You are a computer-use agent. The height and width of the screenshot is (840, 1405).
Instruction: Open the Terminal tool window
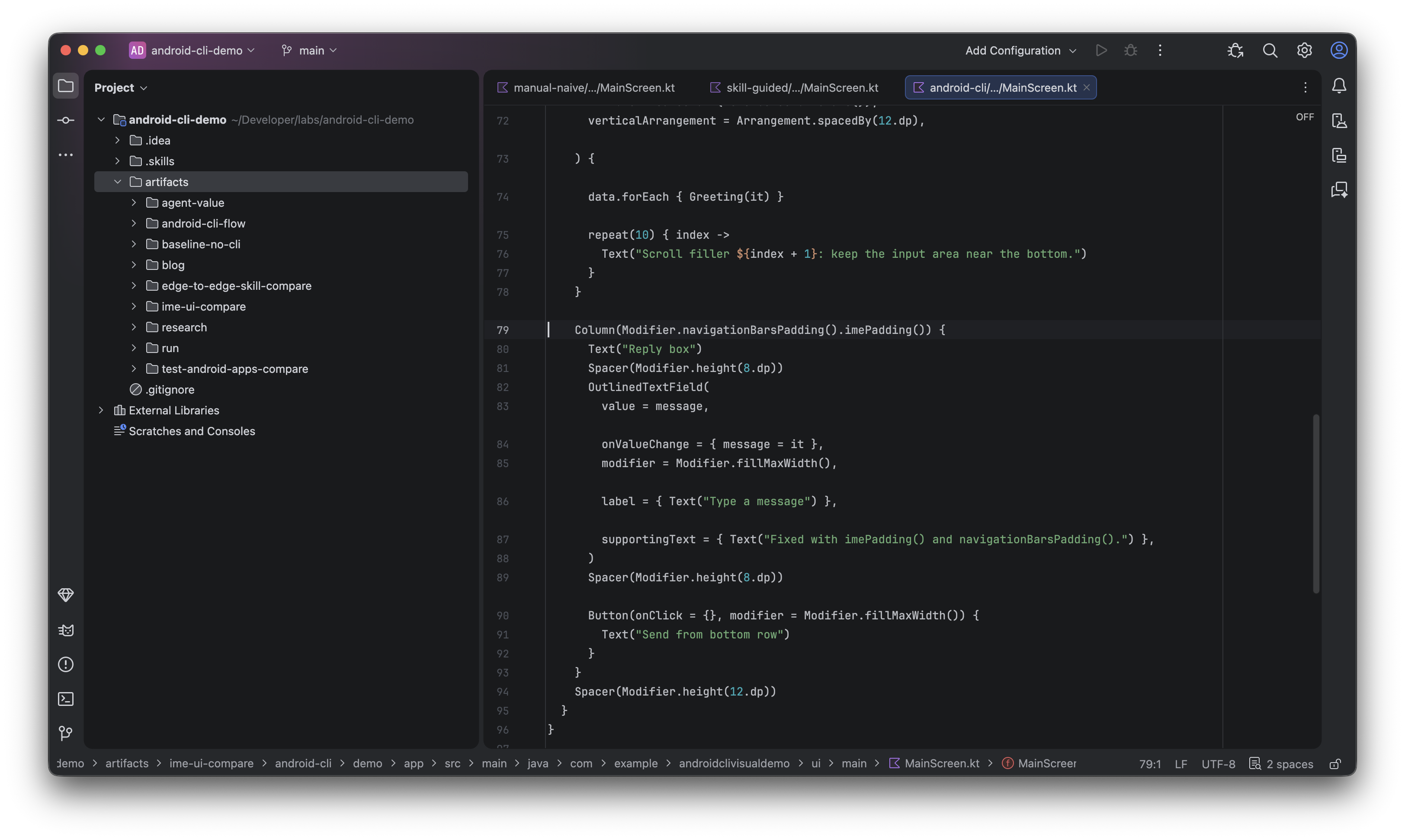[66, 699]
